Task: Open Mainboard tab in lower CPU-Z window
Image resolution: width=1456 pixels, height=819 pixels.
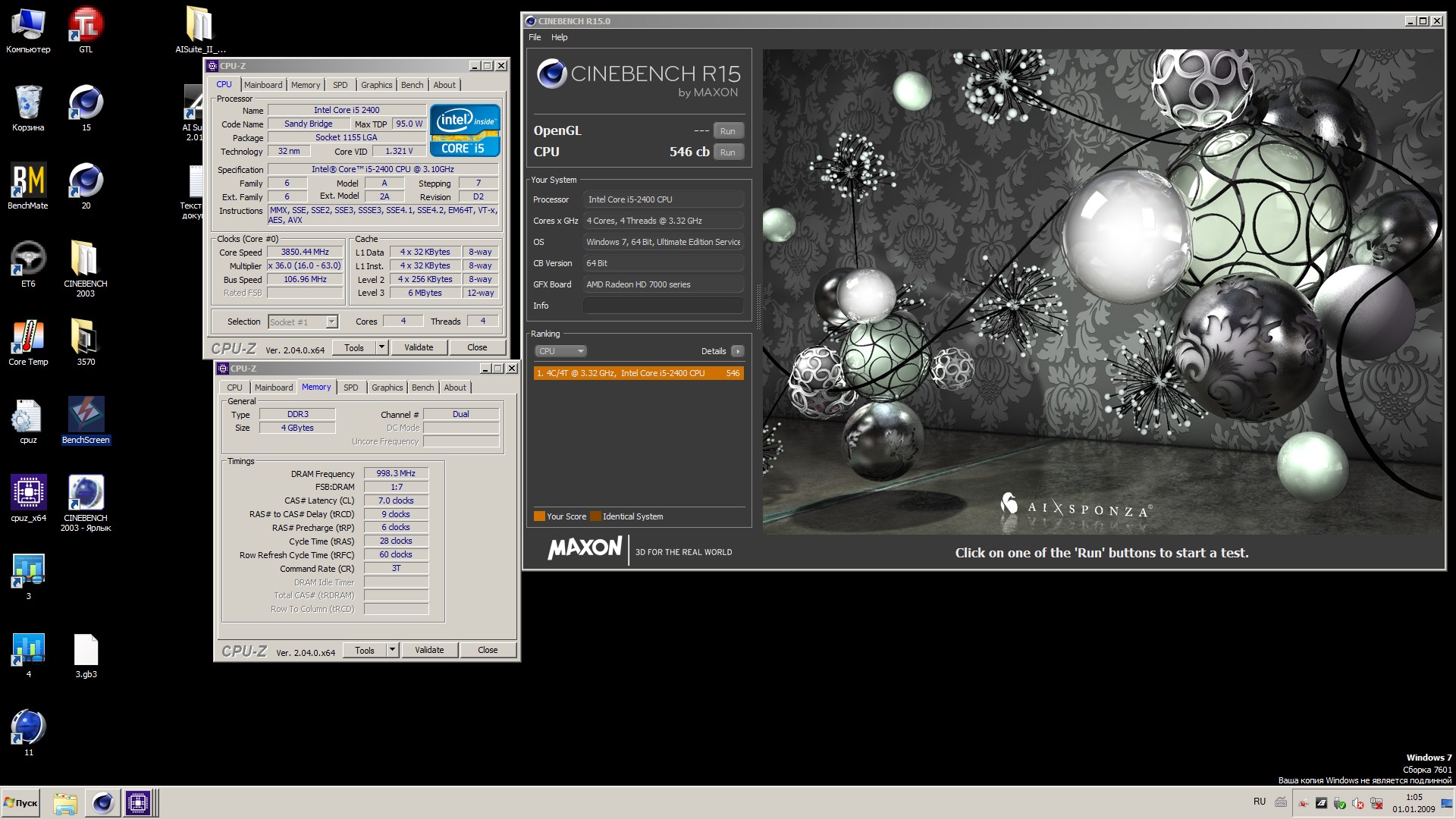Action: [274, 388]
